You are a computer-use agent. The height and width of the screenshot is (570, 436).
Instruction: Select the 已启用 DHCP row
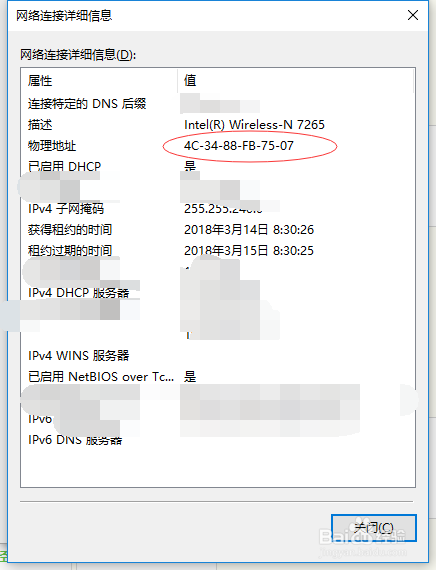(217, 166)
